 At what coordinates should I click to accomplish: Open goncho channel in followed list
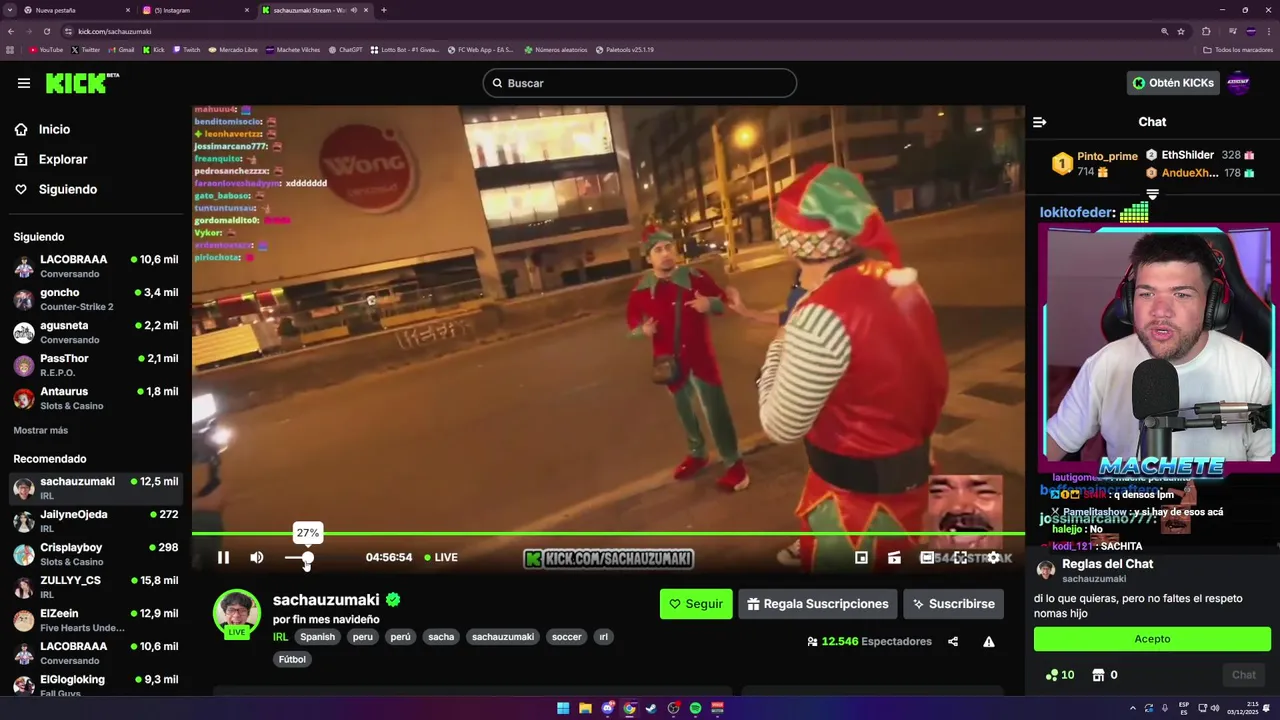(x=96, y=299)
